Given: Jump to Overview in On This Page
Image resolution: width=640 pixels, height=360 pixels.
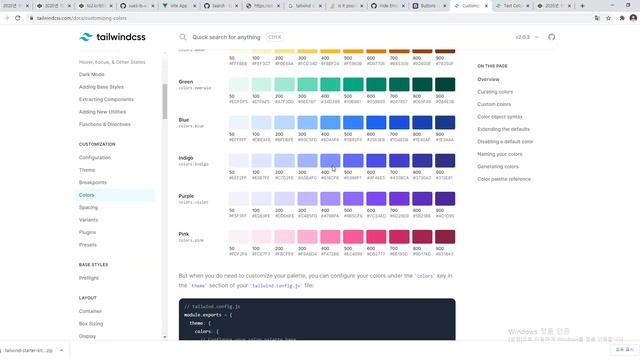Looking at the screenshot, I should click(x=488, y=79).
